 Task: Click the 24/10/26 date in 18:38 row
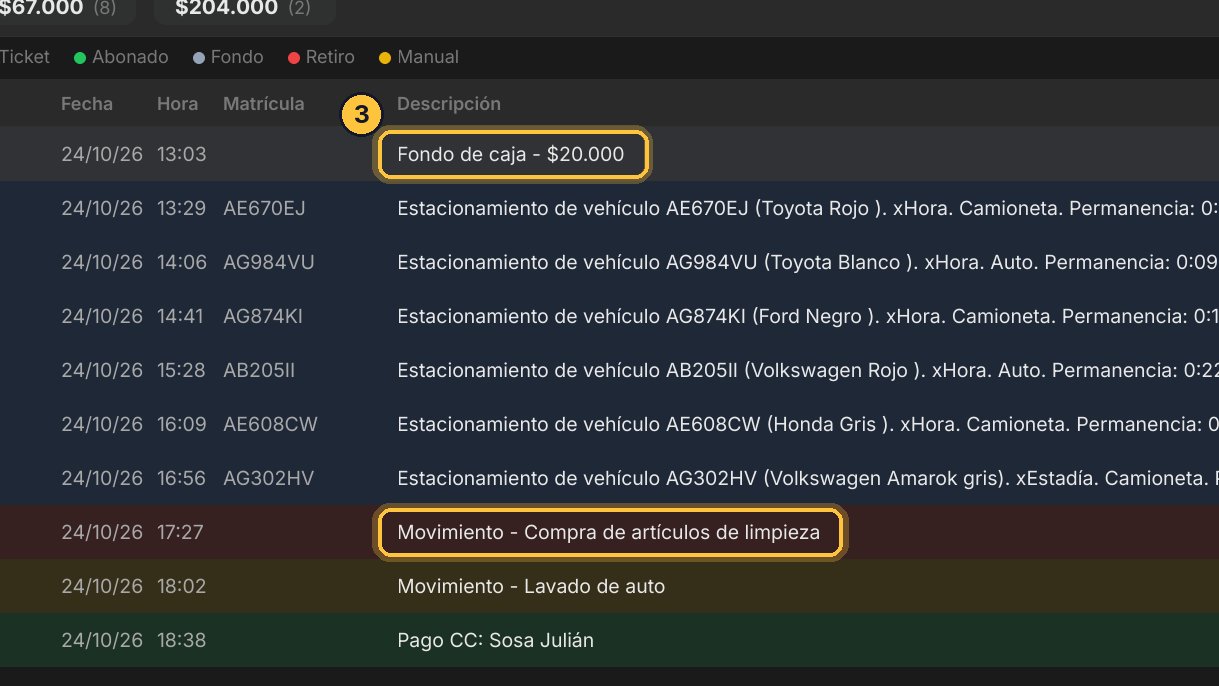(x=102, y=640)
